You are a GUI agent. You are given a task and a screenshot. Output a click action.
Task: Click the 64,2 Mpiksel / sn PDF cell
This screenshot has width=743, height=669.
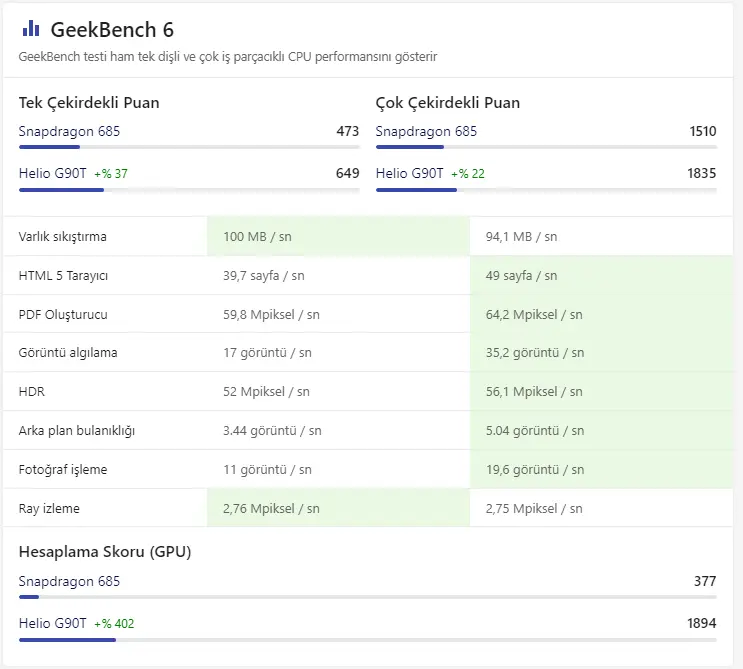click(601, 314)
